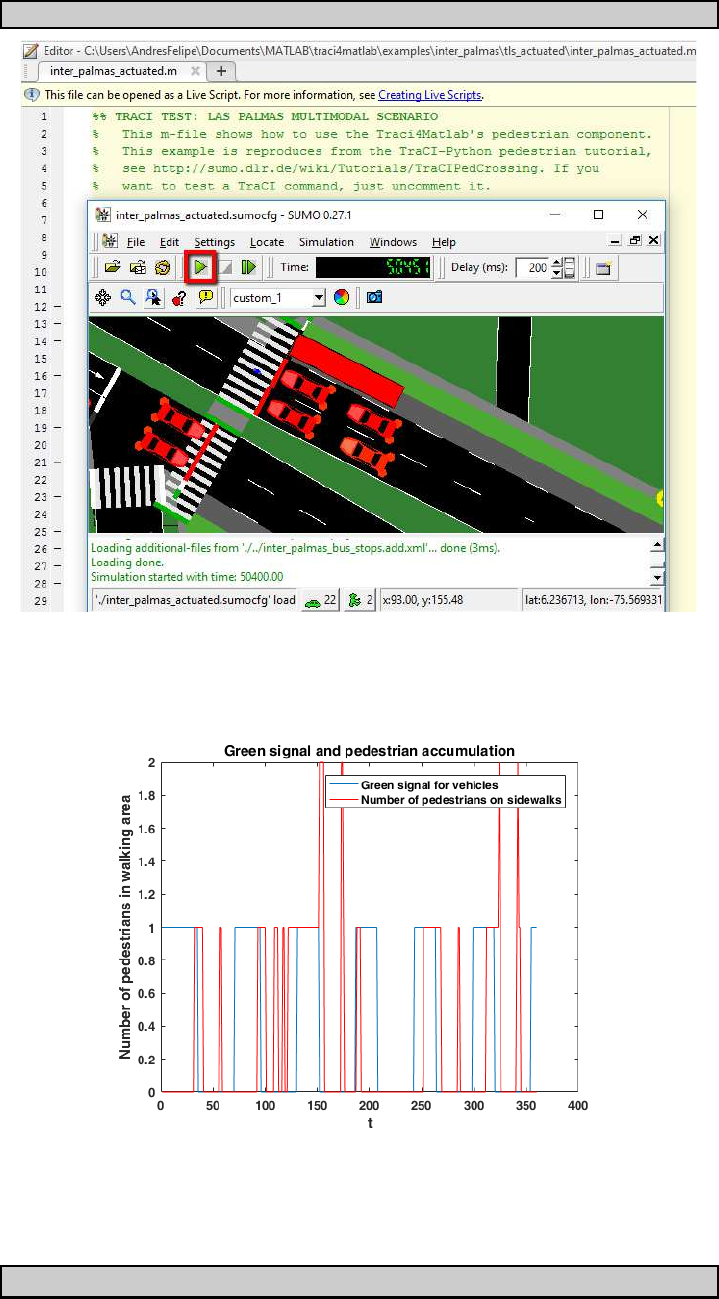Open the File menu in SUMO
Viewport: 719px width, 1299px height.
tap(135, 242)
